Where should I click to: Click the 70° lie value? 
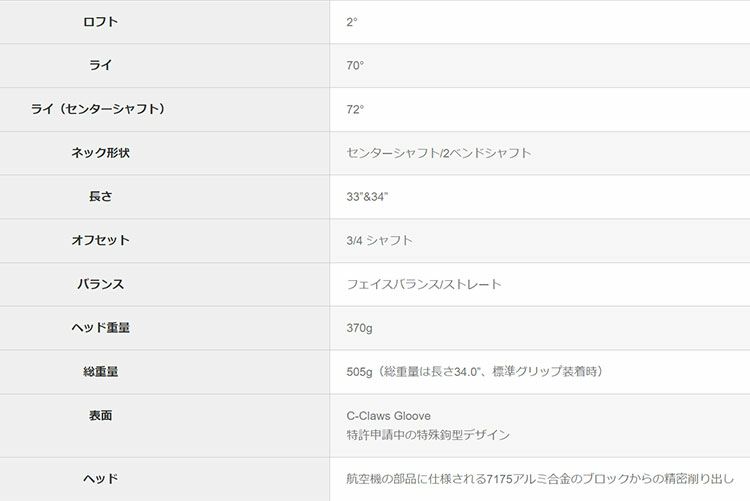coord(355,66)
